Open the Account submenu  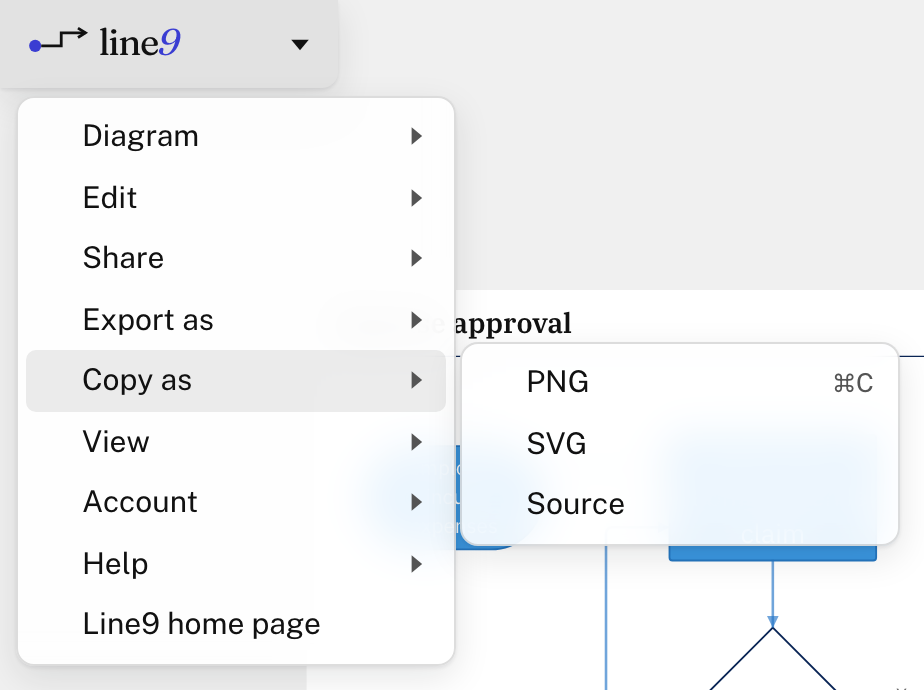tap(236, 502)
